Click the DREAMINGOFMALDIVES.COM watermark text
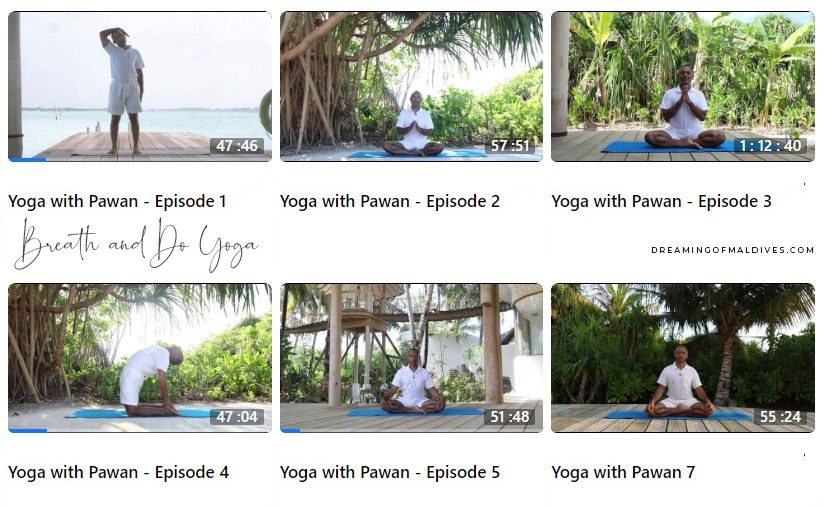Image resolution: width=824 pixels, height=507 pixels. coord(733,250)
